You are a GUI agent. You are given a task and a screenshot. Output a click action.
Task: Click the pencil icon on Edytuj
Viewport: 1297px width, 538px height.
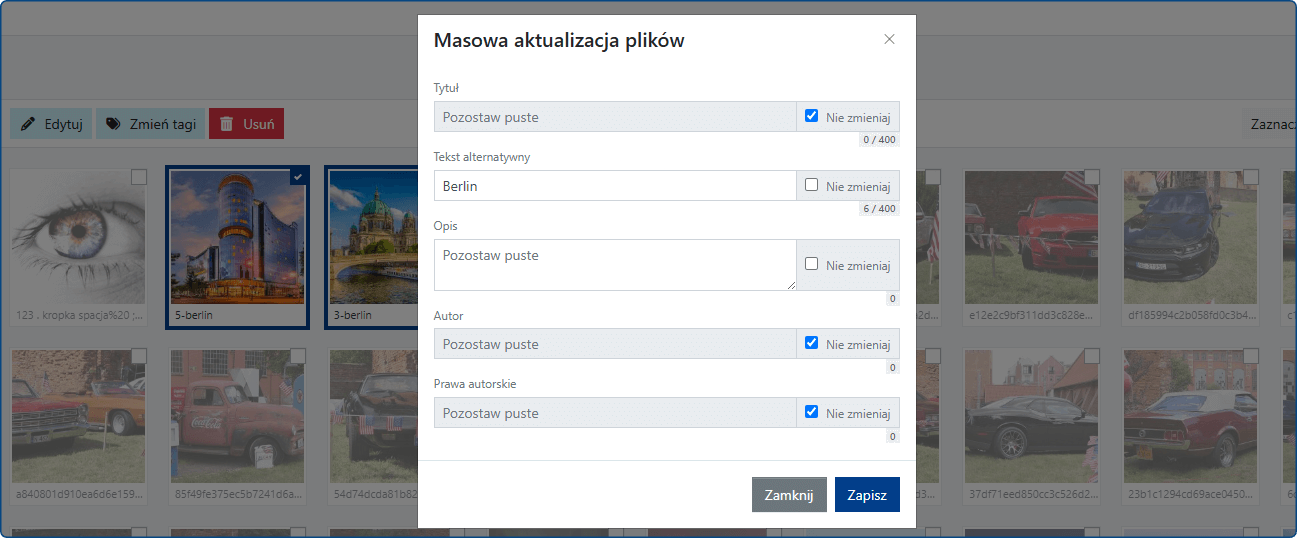click(28, 124)
